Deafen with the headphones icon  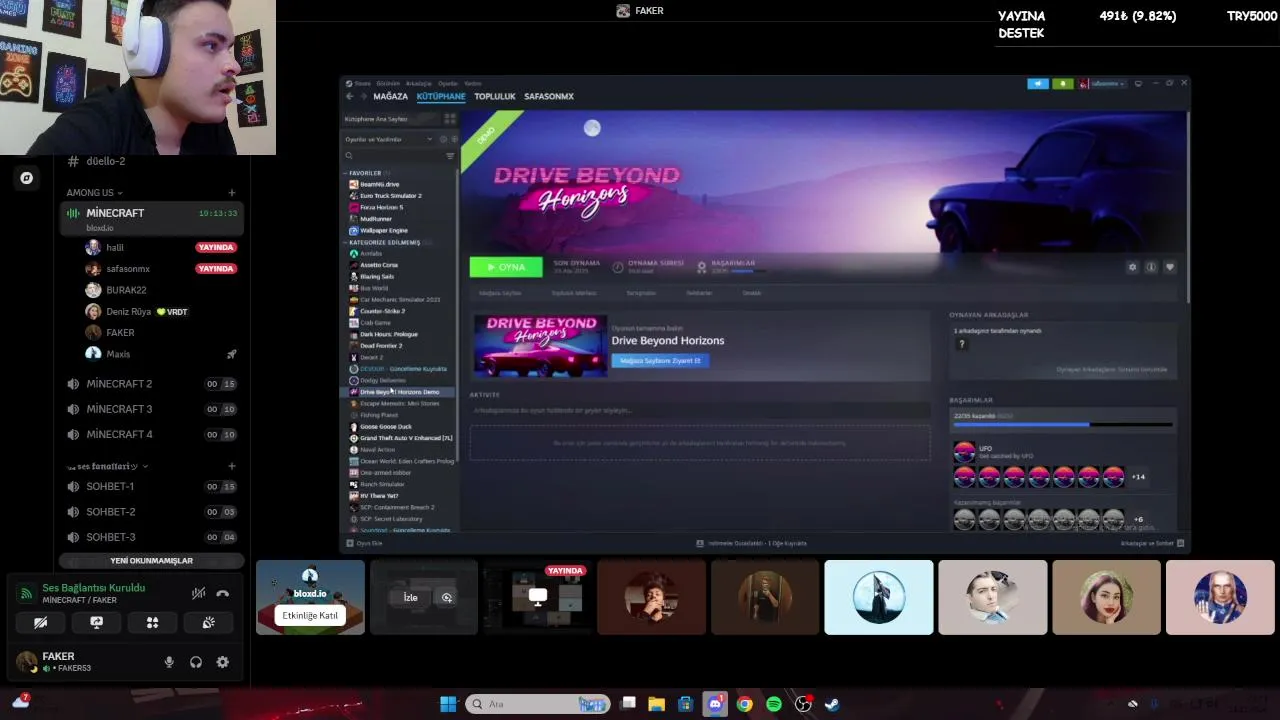[x=196, y=662]
